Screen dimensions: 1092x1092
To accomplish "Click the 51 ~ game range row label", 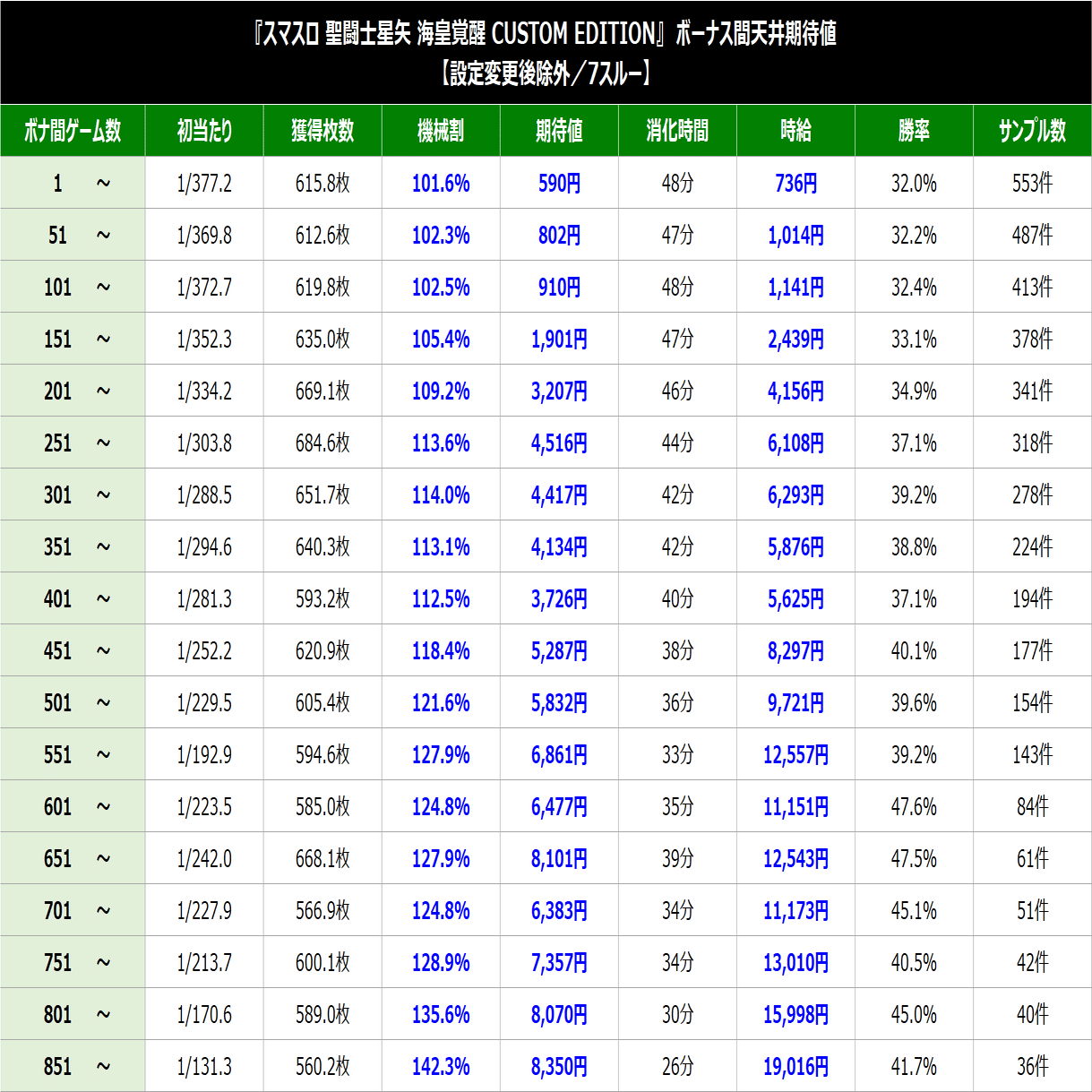I will tap(73, 235).
